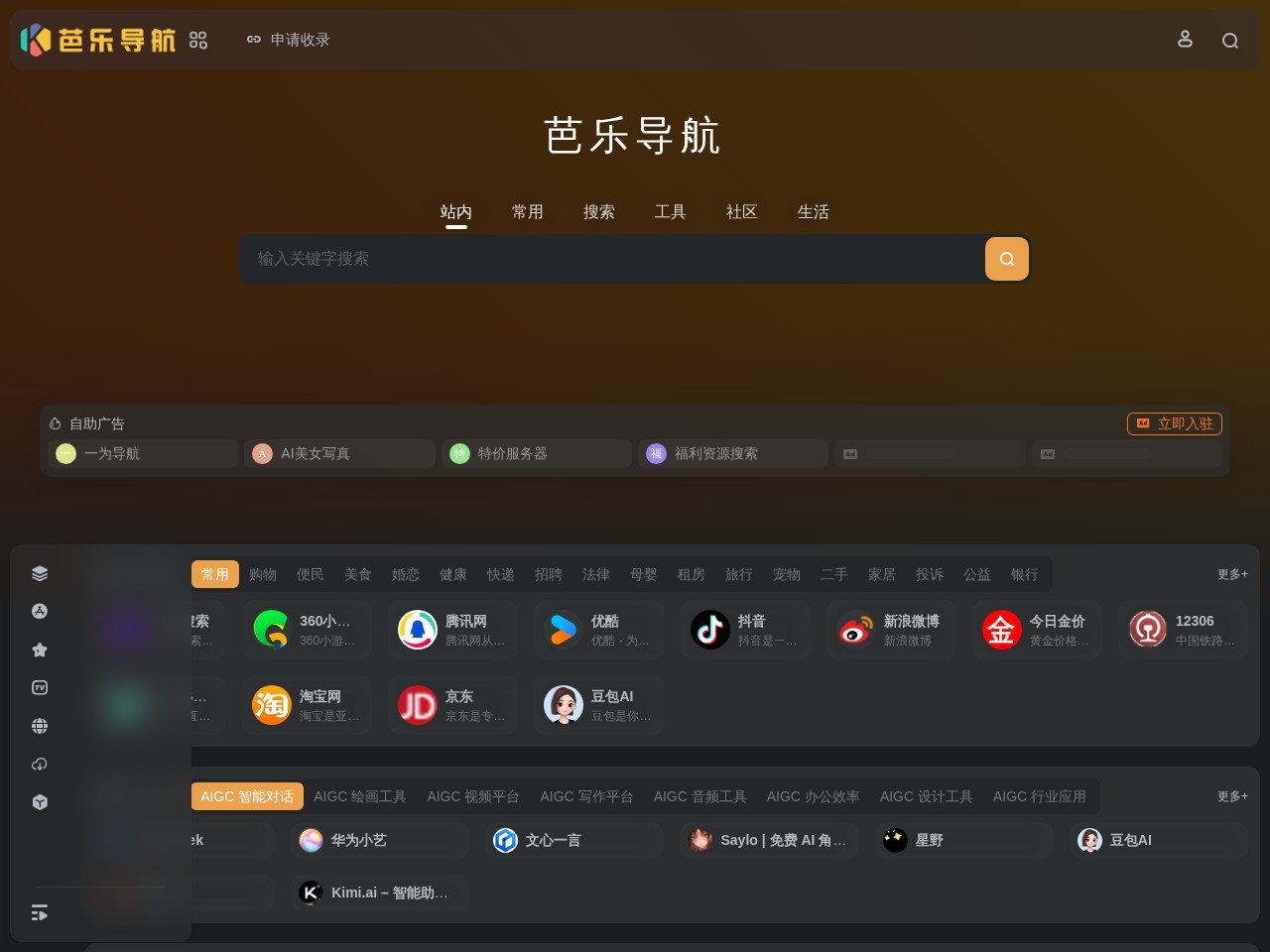The width and height of the screenshot is (1270, 952).
Task: Click the globe icon in left sidebar
Action: 40,726
